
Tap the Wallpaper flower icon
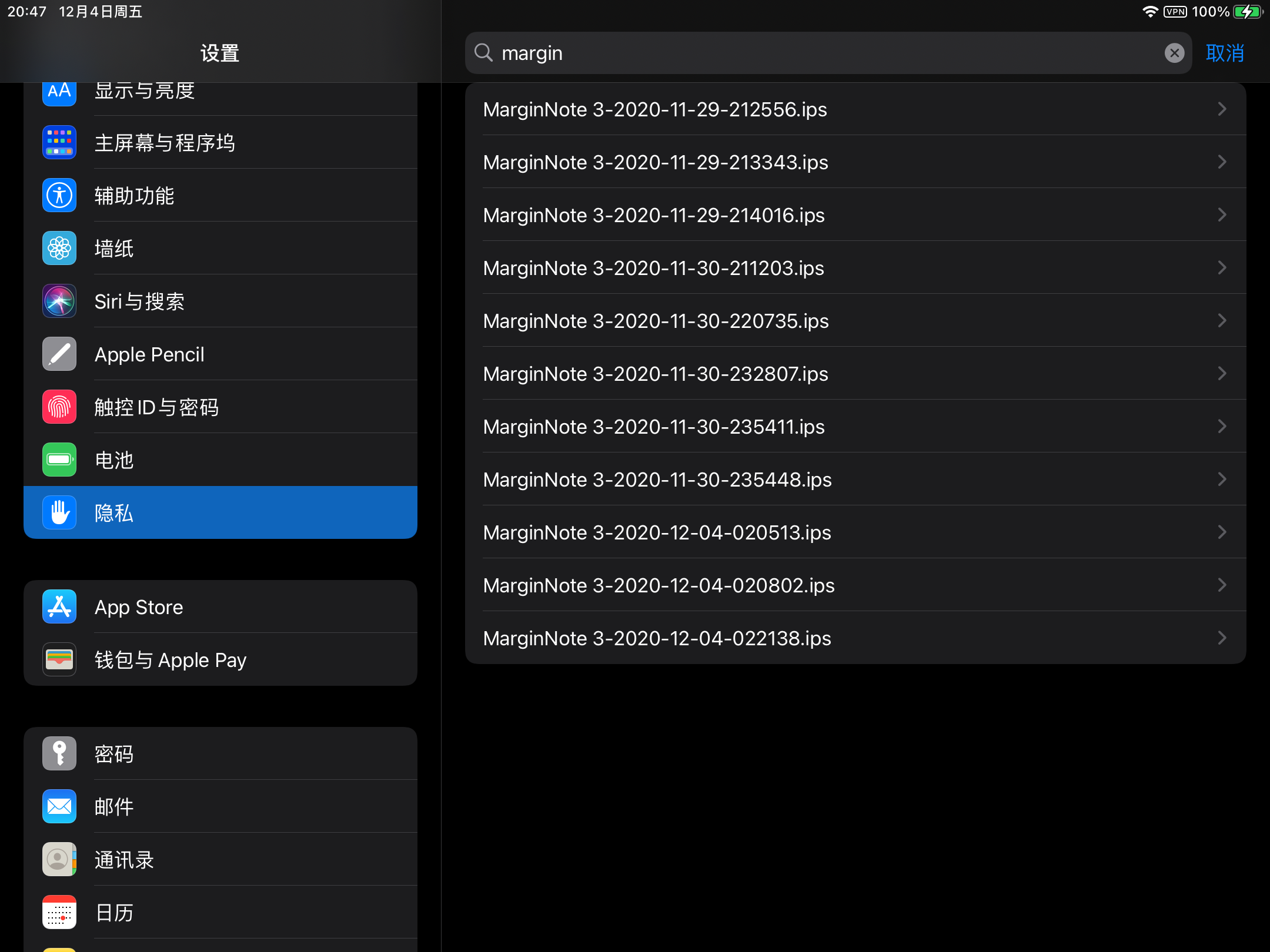pyautogui.click(x=59, y=248)
